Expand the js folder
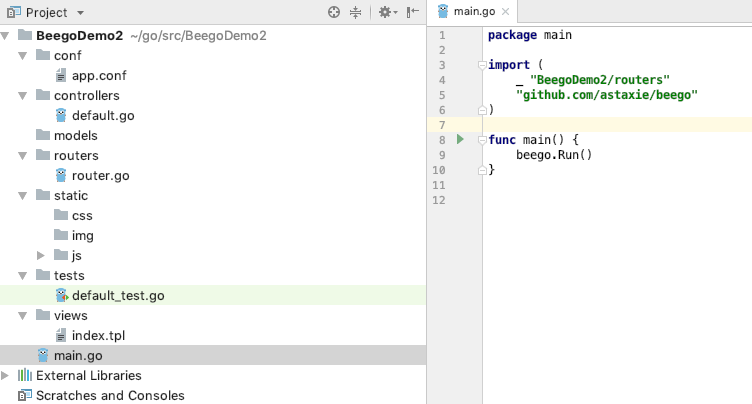 pos(41,255)
